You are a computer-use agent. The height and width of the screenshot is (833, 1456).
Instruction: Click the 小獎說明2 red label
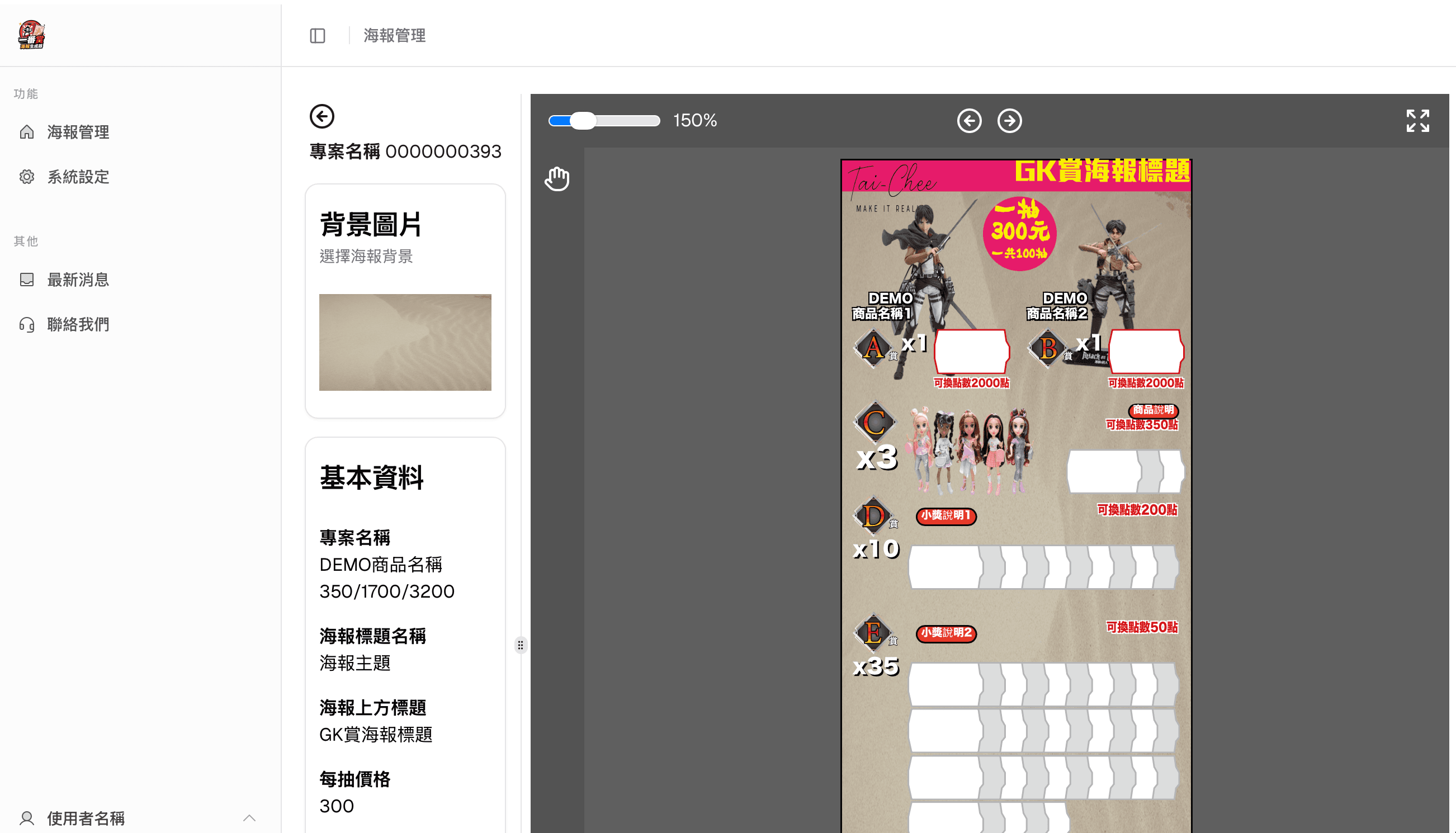tap(946, 633)
